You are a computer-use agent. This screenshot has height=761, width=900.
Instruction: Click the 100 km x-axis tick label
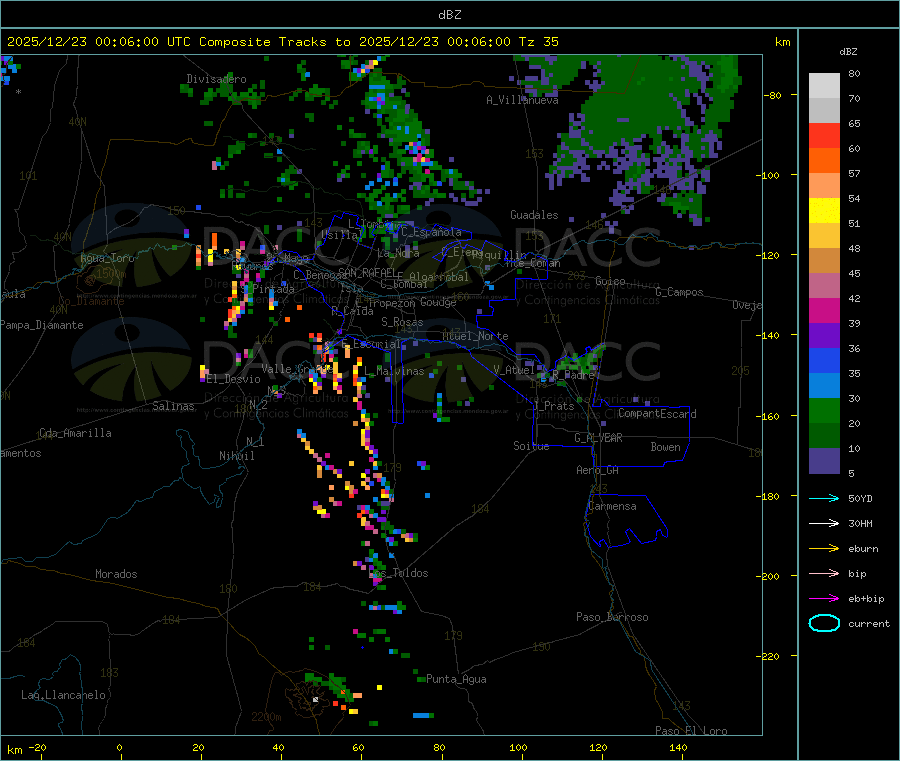[518, 747]
